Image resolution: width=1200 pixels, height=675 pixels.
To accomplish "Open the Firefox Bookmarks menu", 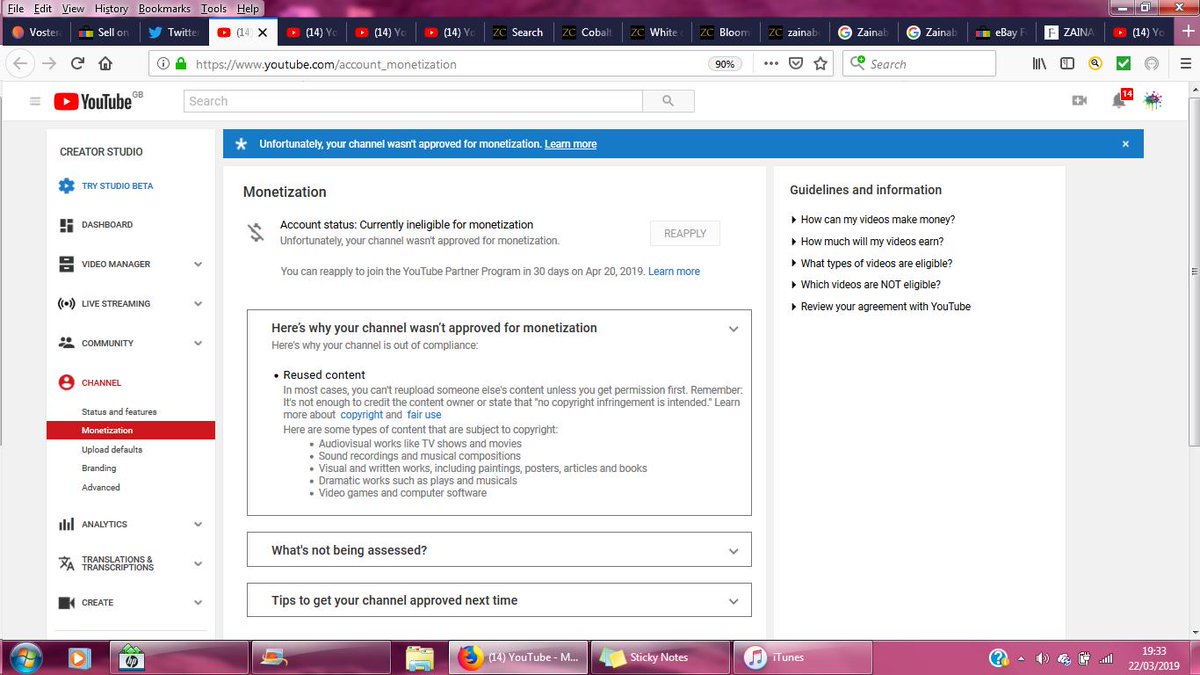I will coord(164,8).
